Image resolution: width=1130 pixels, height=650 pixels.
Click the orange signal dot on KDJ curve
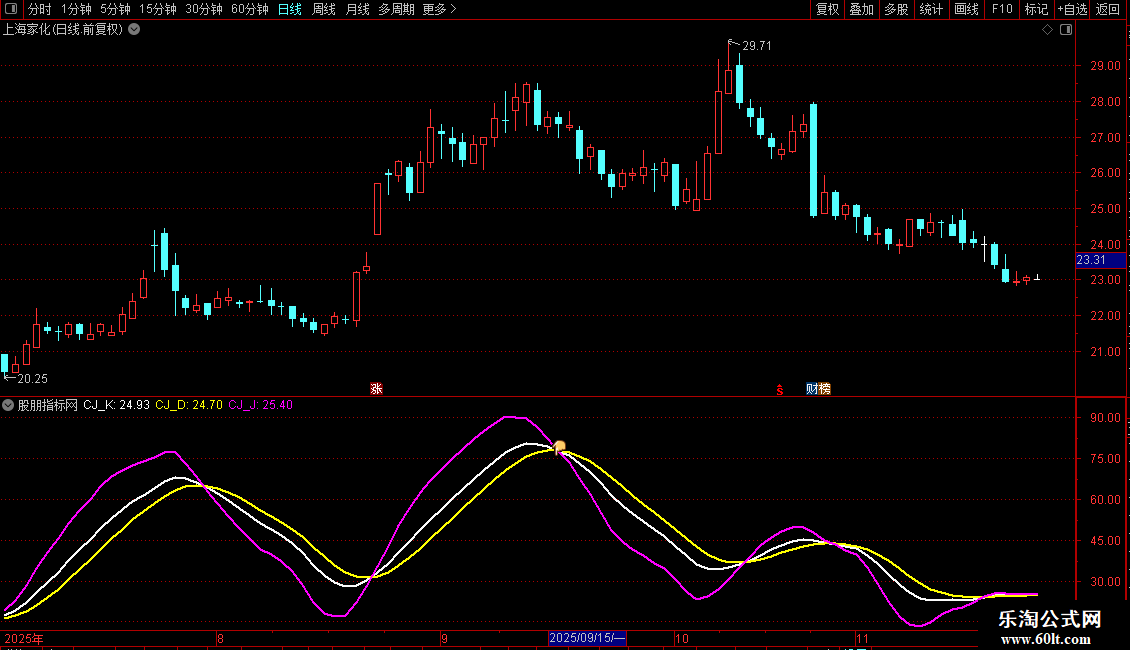[x=560, y=447]
